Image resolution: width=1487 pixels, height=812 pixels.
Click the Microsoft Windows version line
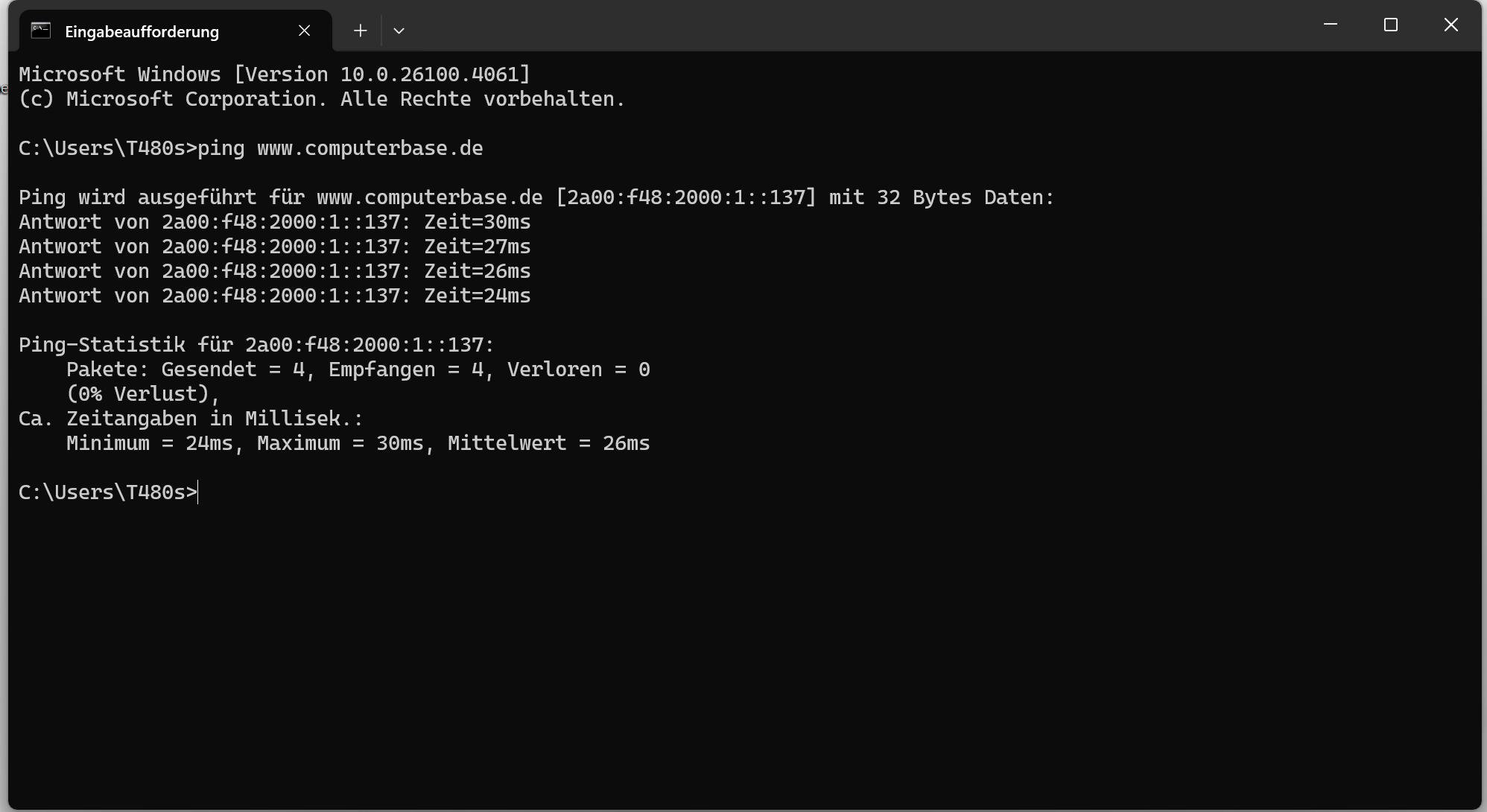coord(274,74)
